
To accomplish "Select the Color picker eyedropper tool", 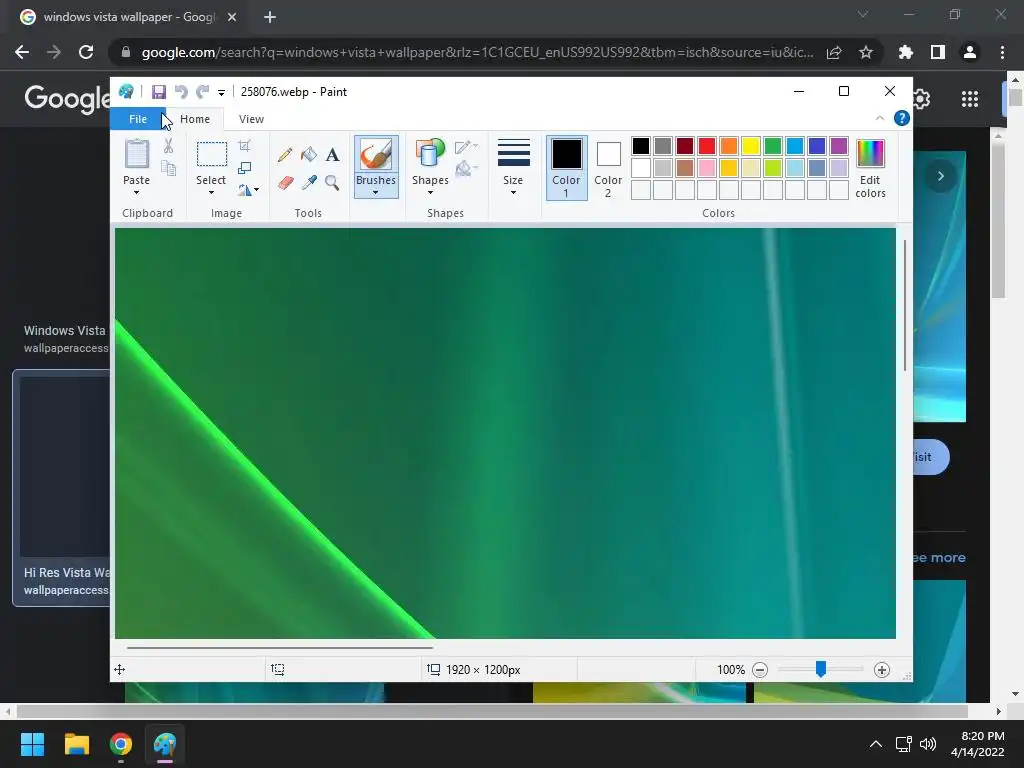I will tap(309, 182).
